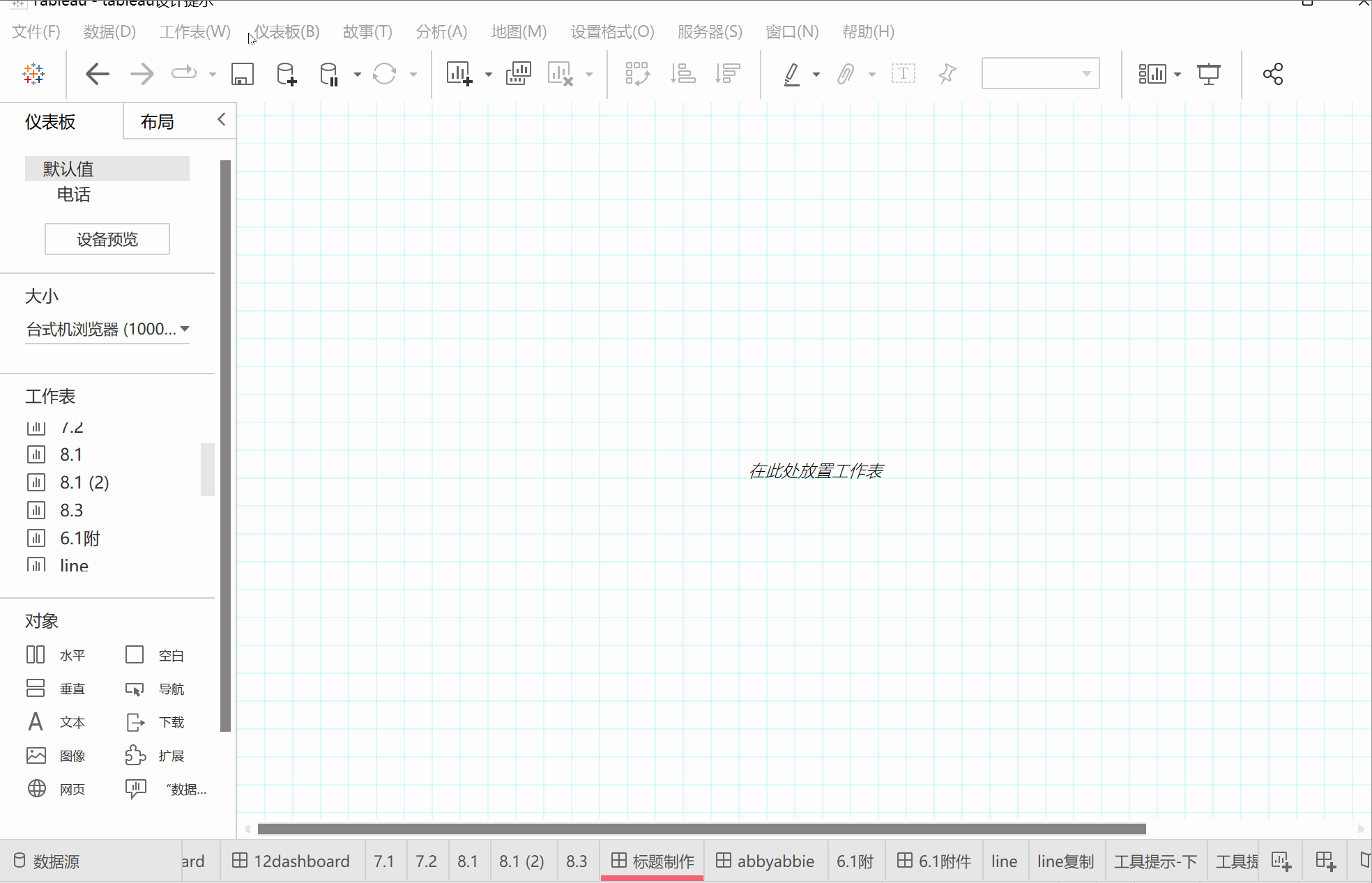Screen dimensions: 1372x883
Task: Switch to the 布局 tab
Action: (x=158, y=122)
